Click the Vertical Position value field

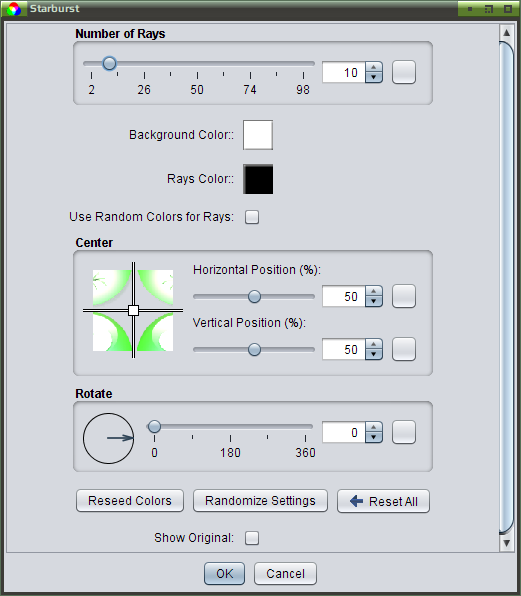click(x=344, y=349)
